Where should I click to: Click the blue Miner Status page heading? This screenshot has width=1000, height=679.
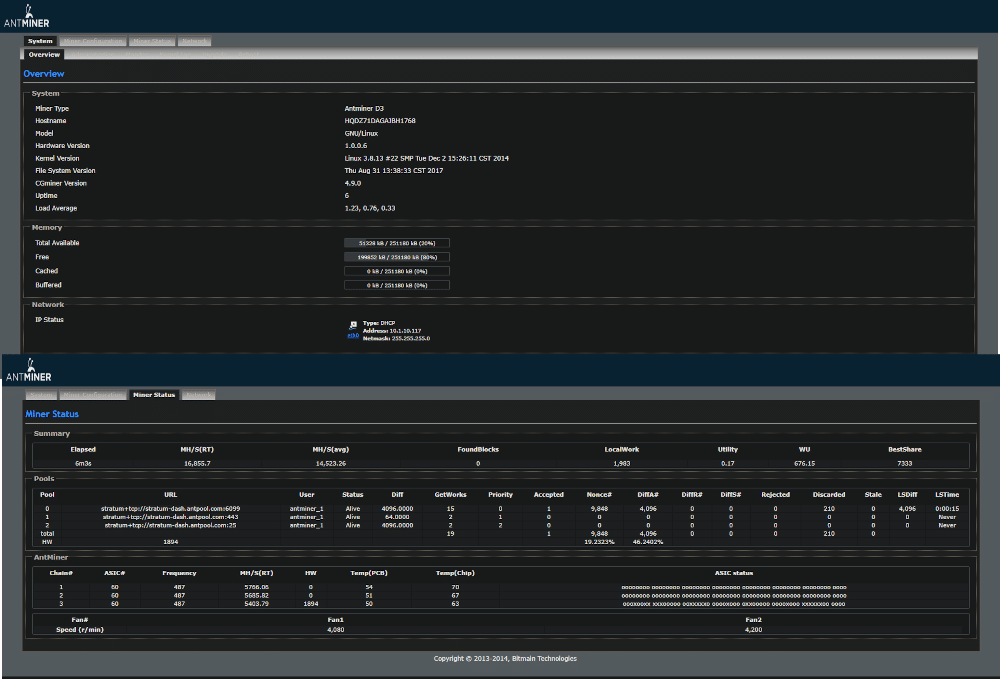pos(52,414)
